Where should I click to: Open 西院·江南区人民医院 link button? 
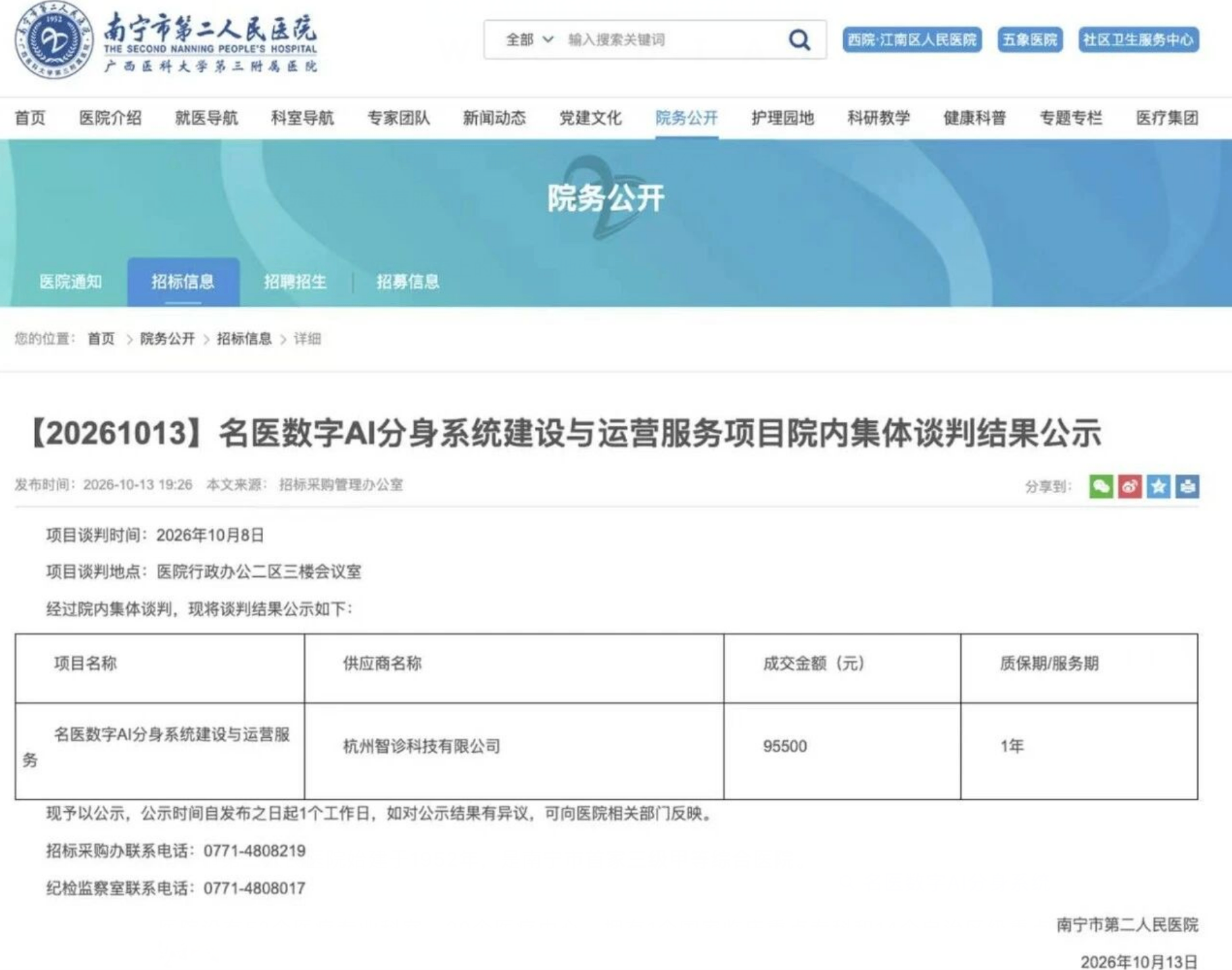(911, 40)
